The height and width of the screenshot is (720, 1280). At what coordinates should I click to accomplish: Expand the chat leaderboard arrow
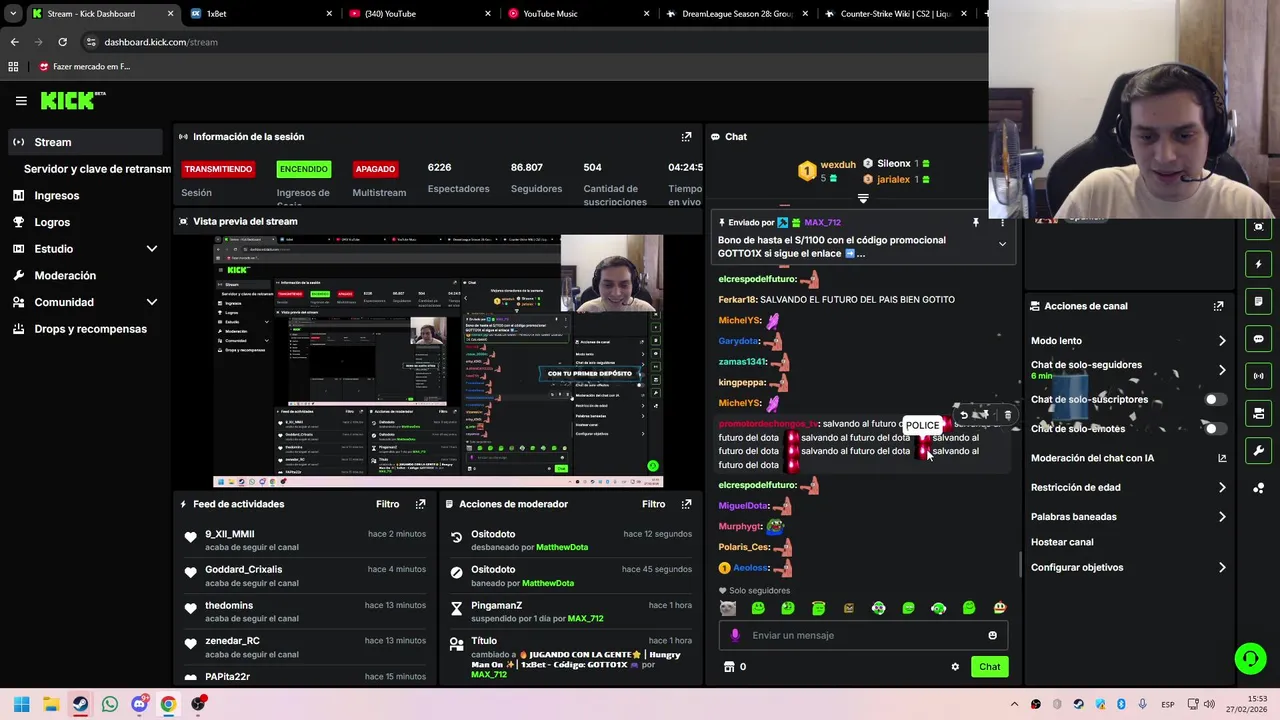(x=863, y=198)
